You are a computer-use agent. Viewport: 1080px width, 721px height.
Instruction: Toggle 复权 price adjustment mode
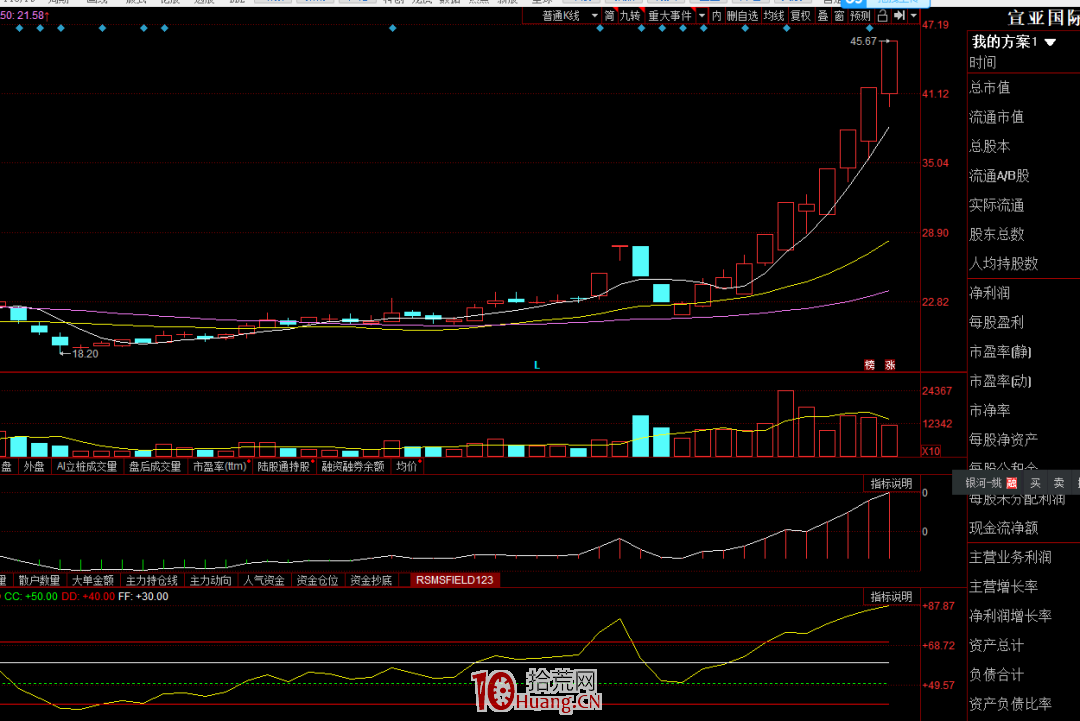tap(800, 16)
